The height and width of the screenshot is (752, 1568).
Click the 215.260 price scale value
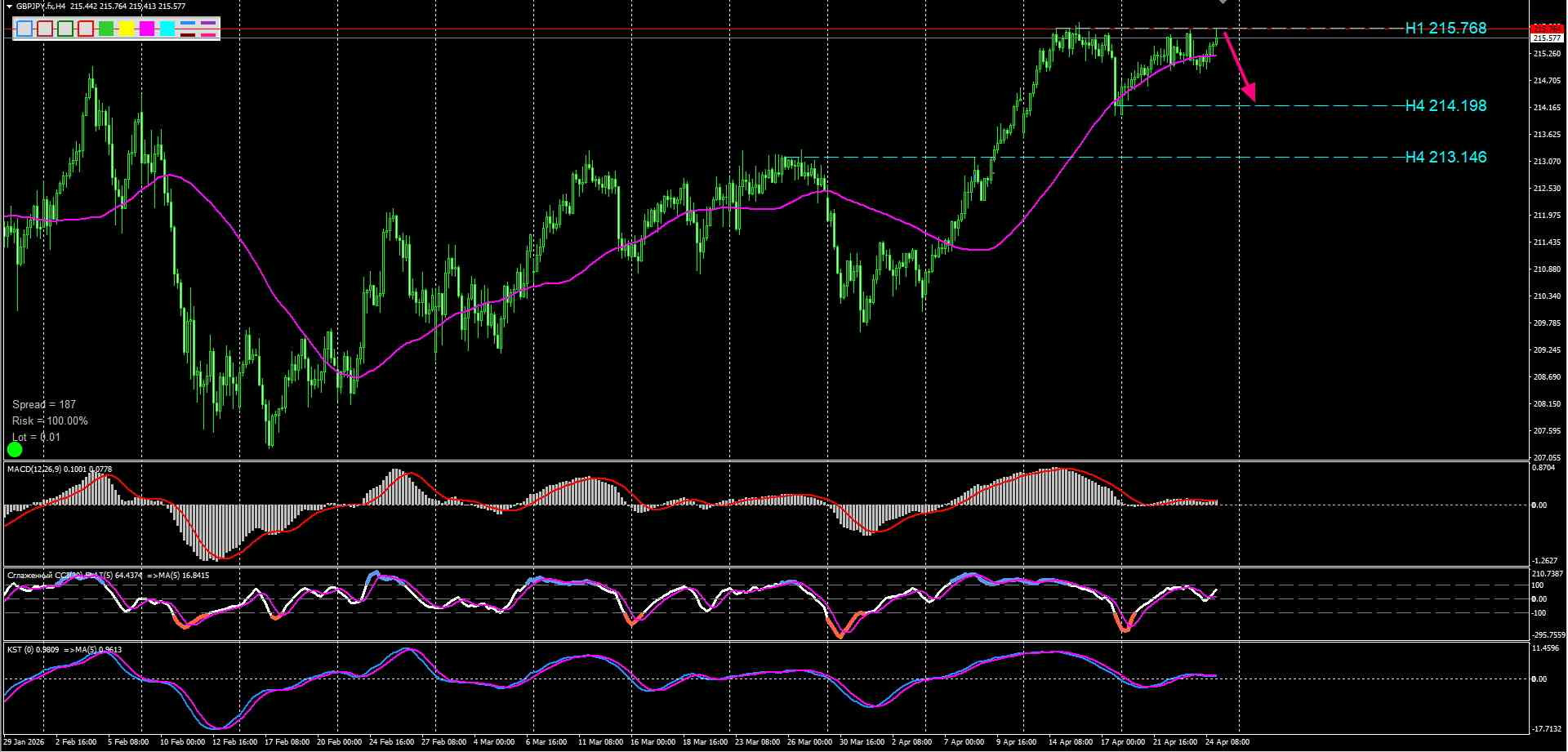pyautogui.click(x=1547, y=54)
